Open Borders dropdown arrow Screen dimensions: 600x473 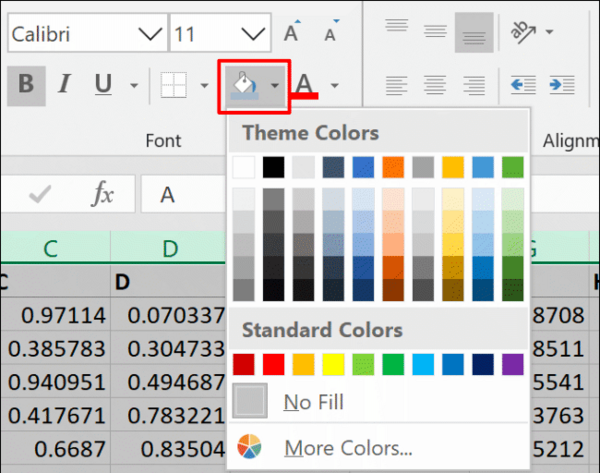click(x=204, y=85)
